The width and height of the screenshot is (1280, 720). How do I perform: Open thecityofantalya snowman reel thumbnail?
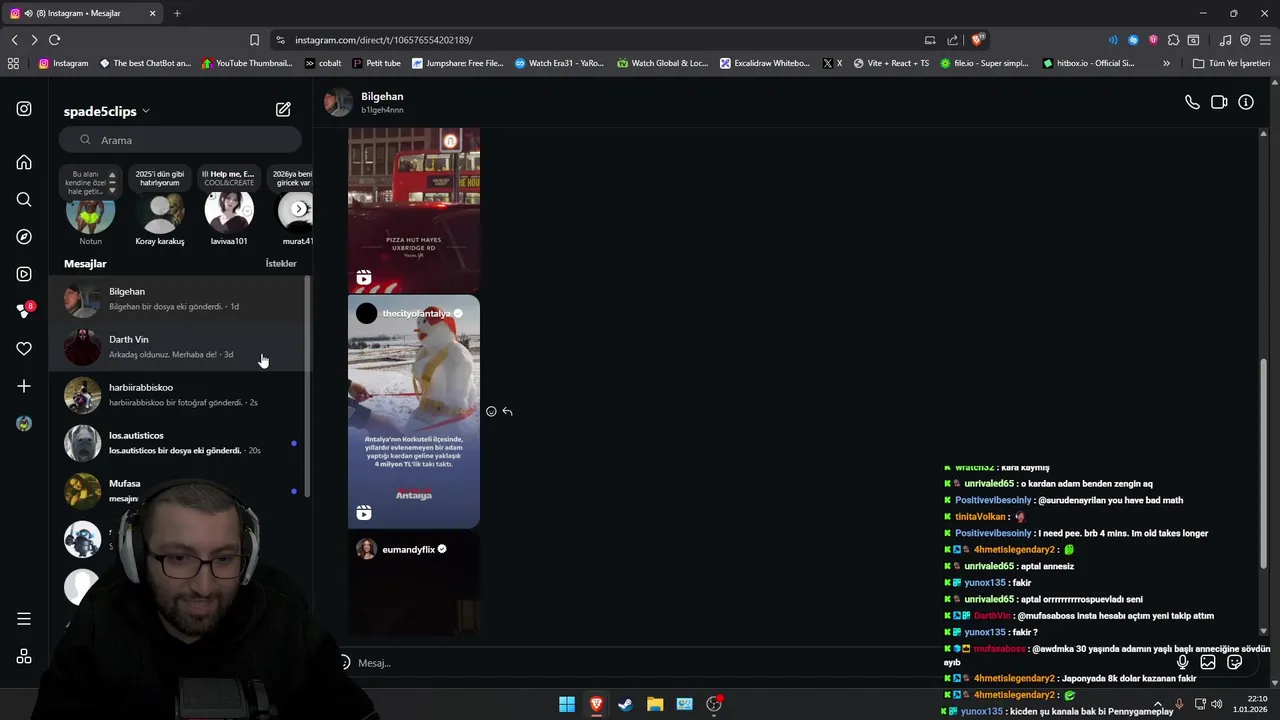tap(414, 412)
